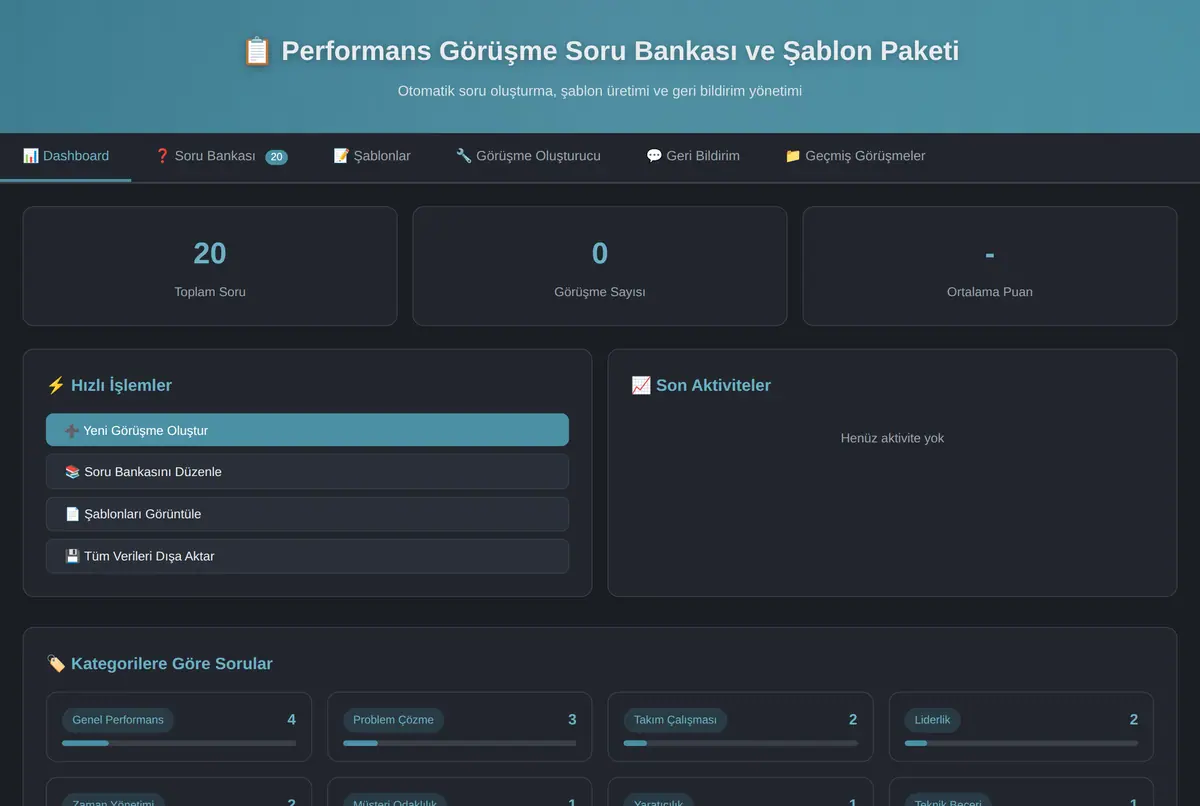
Task: Click the tag icon beside Kategorilere Göre Sorular
Action: coord(56,664)
